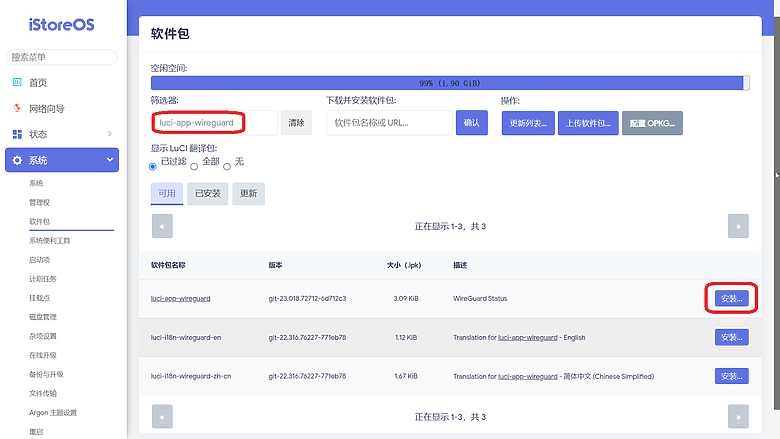Image resolution: width=780 pixels, height=439 pixels.
Task: Open 计划任务 submenu item
Action: click(x=43, y=279)
